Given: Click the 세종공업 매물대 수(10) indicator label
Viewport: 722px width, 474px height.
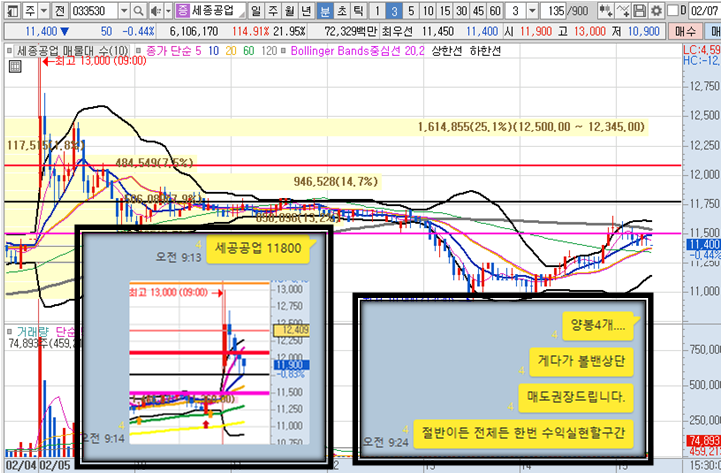Looking at the screenshot, I should [73, 50].
